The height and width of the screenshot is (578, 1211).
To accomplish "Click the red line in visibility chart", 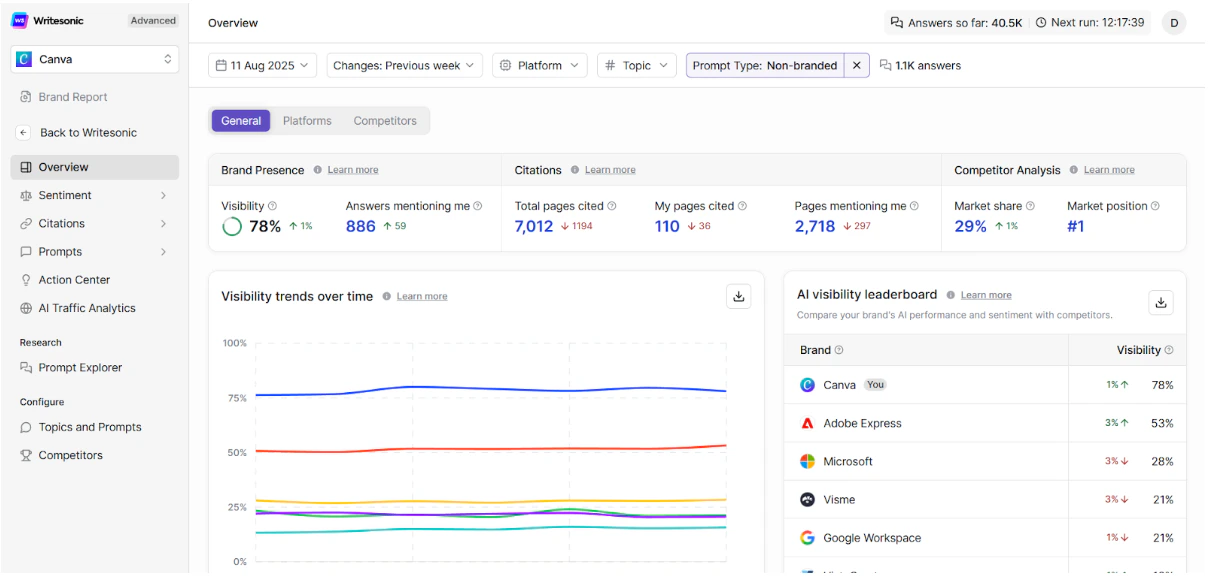I will pyautogui.click(x=490, y=449).
